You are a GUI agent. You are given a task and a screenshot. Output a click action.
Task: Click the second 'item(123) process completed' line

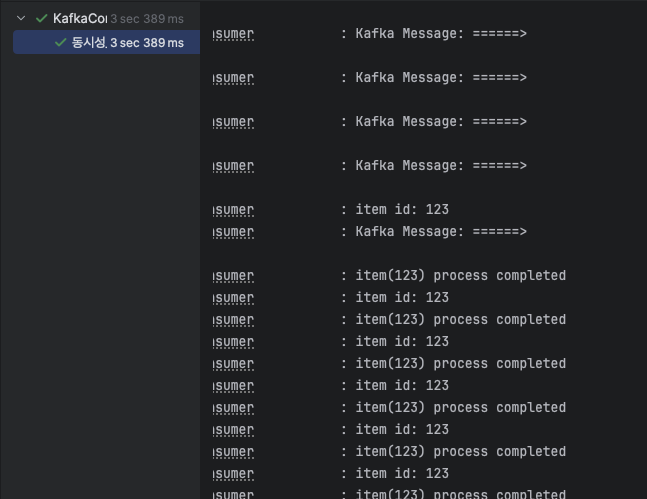click(x=460, y=320)
